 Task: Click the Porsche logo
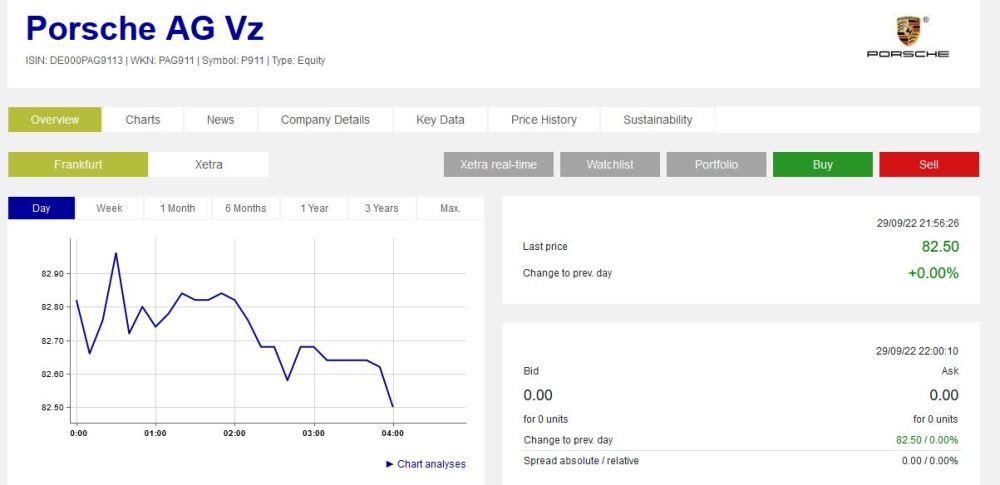[x=908, y=37]
